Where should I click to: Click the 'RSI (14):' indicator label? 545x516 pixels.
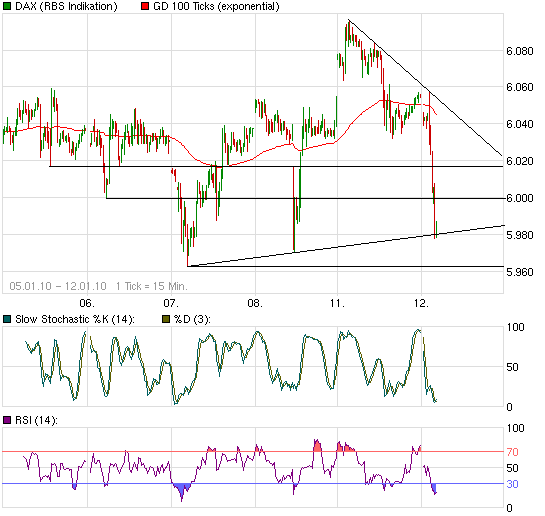pyautogui.click(x=36, y=420)
